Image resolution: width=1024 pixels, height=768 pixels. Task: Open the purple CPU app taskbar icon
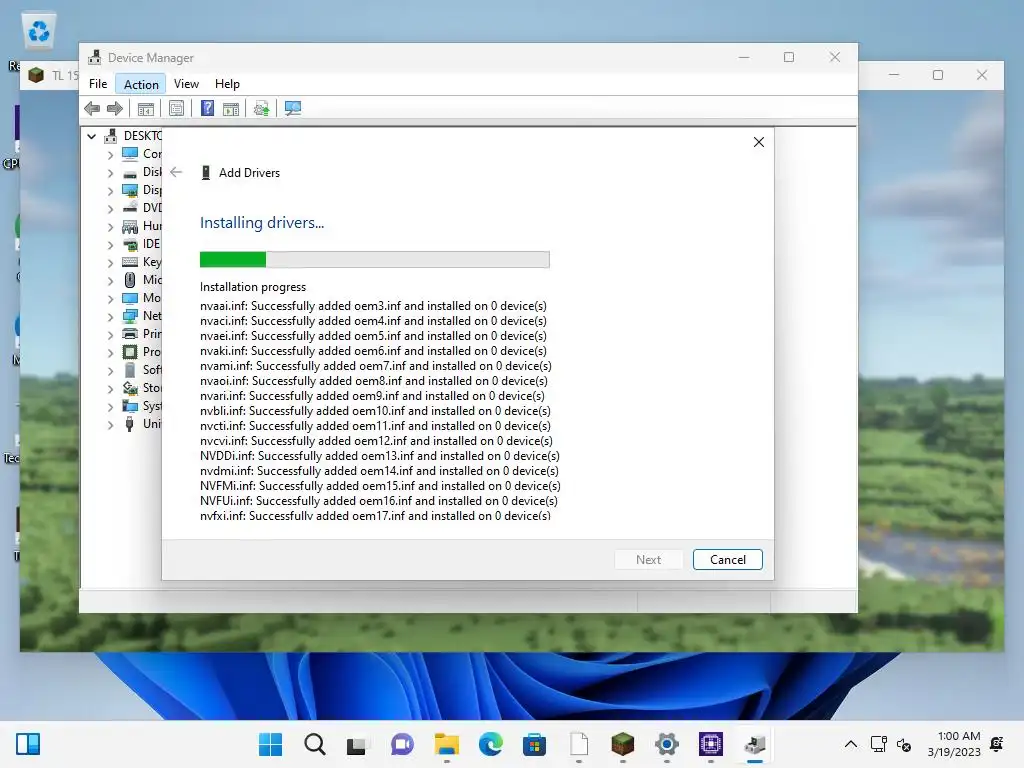point(711,744)
